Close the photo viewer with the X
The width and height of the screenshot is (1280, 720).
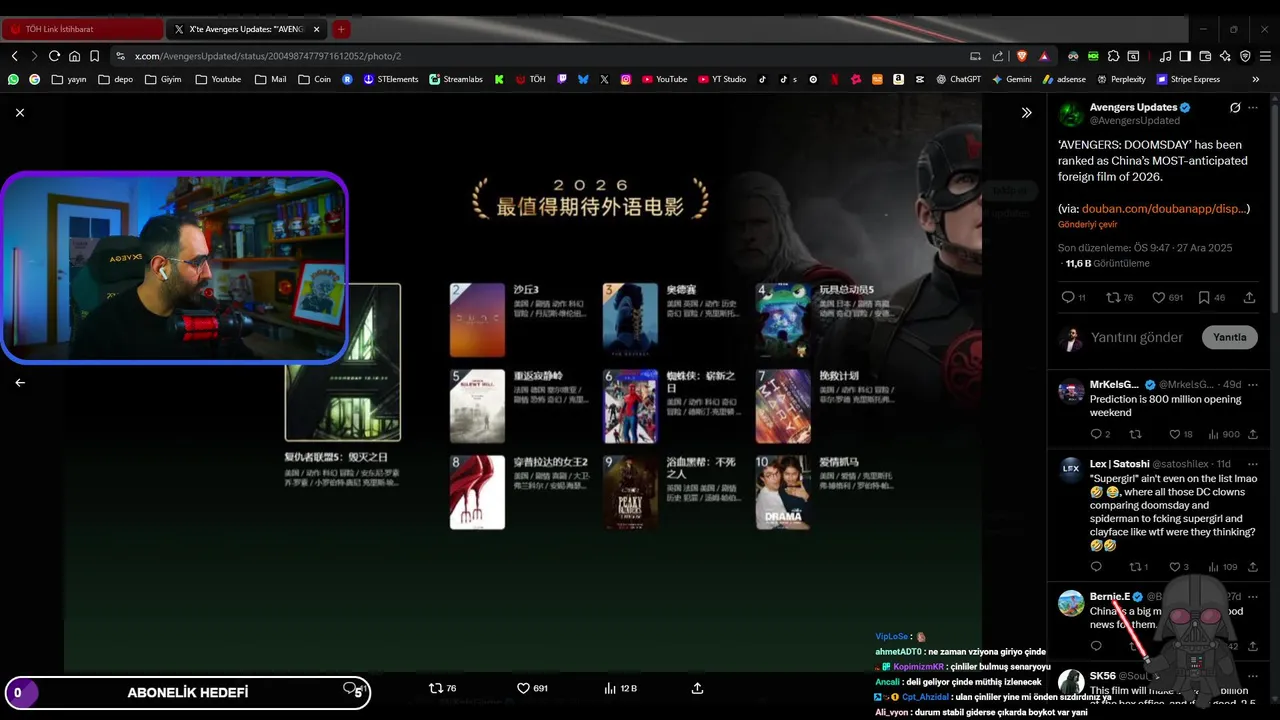coord(20,113)
